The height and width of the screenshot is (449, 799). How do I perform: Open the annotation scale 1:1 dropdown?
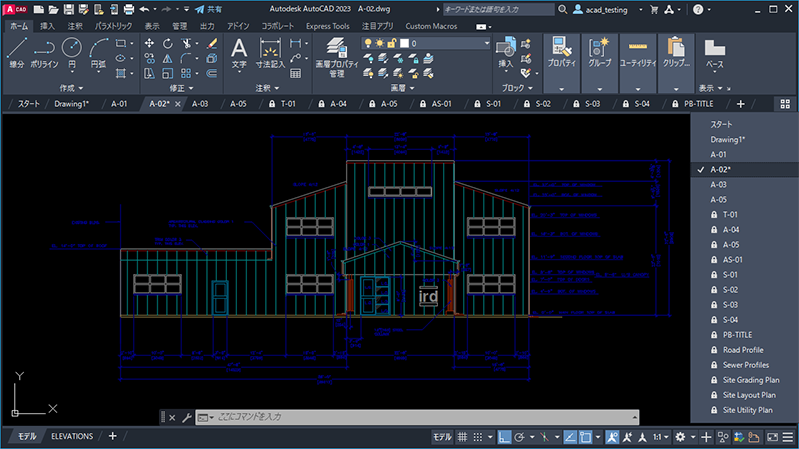660,437
